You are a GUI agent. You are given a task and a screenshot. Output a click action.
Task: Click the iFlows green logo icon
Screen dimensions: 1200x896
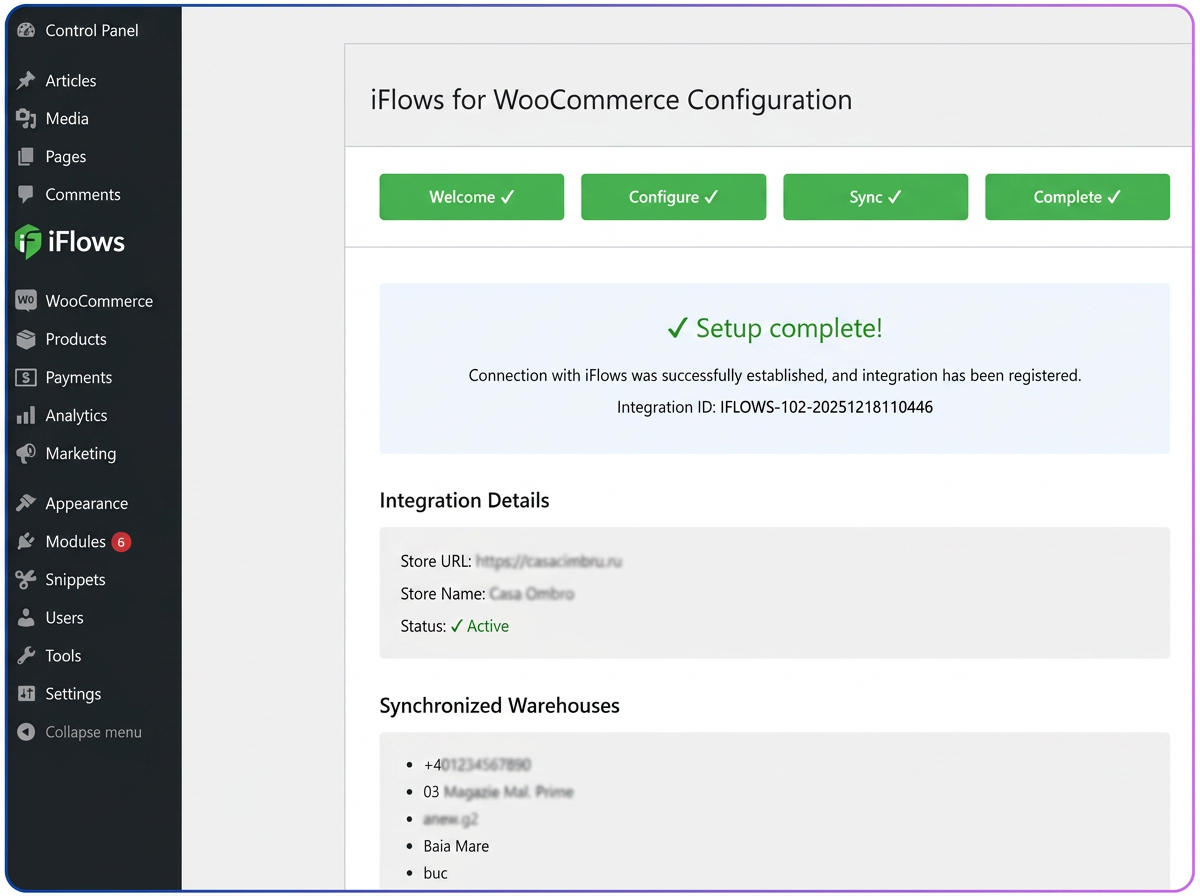point(28,242)
